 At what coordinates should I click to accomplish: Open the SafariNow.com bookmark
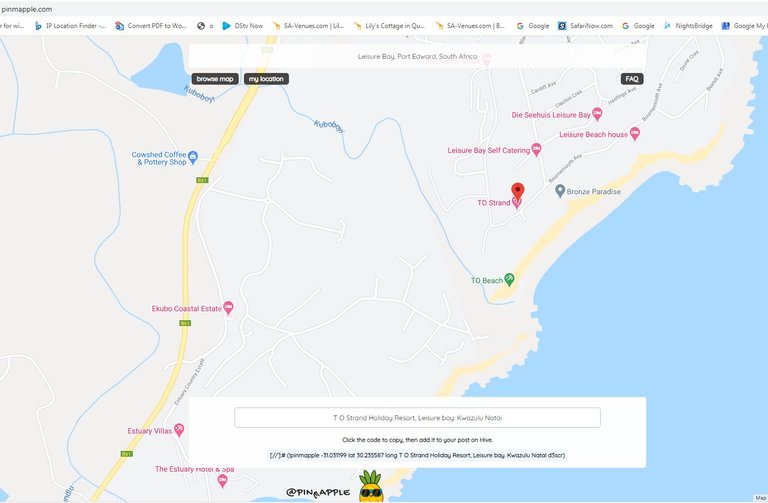point(585,26)
